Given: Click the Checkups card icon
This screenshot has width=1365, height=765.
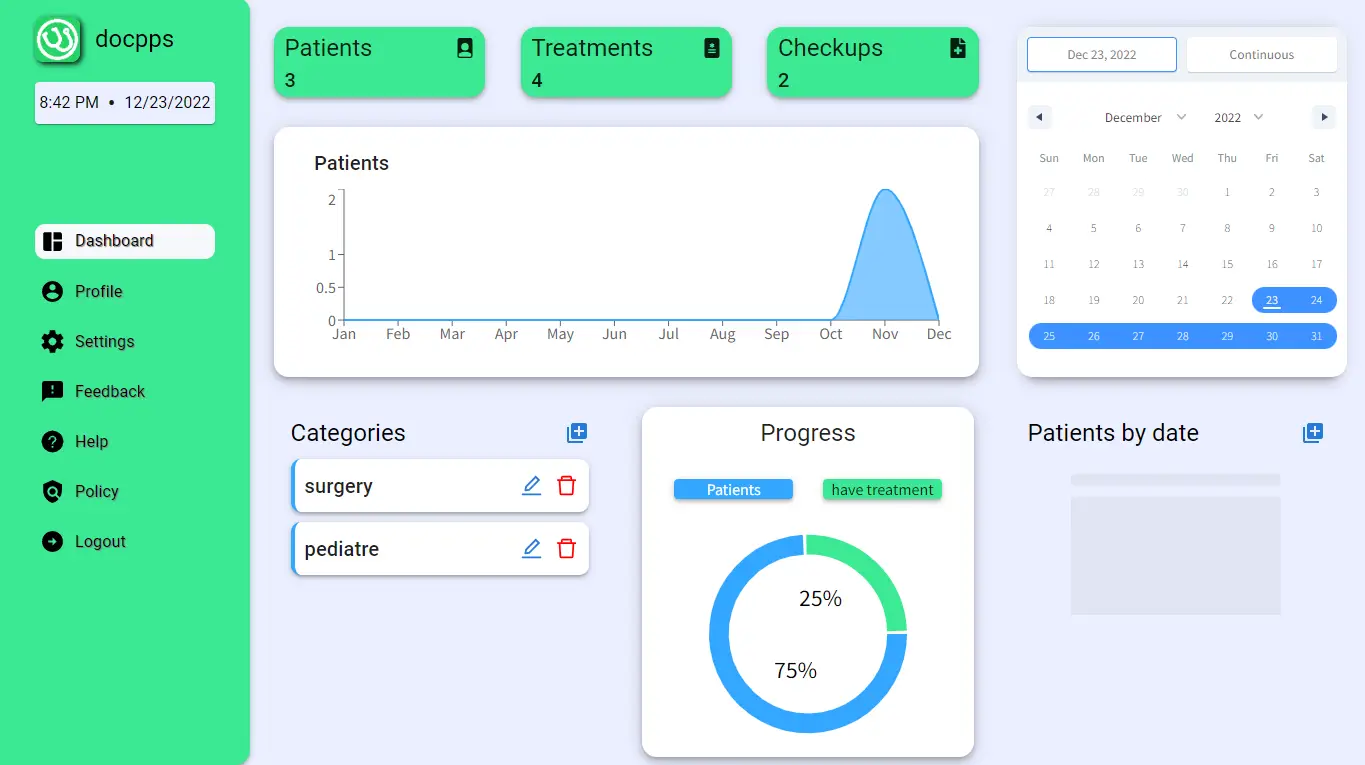Looking at the screenshot, I should coord(957,47).
